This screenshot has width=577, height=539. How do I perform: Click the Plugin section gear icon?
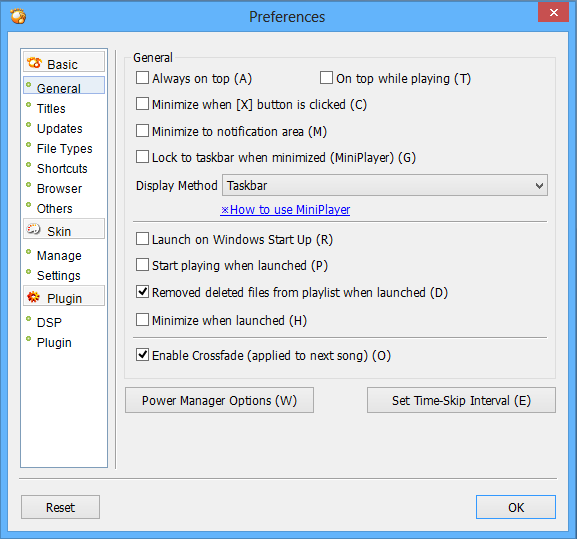pyautogui.click(x=33, y=297)
